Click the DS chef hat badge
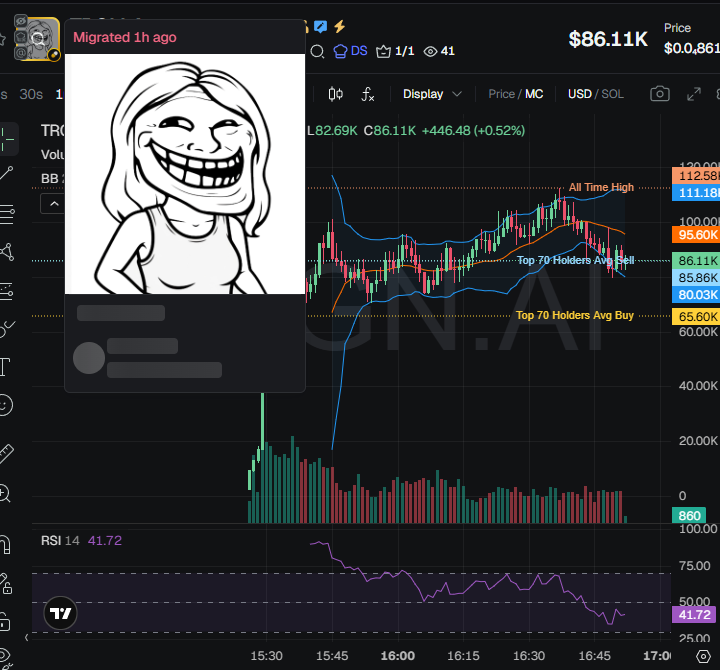This screenshot has width=720, height=670. (x=350, y=51)
